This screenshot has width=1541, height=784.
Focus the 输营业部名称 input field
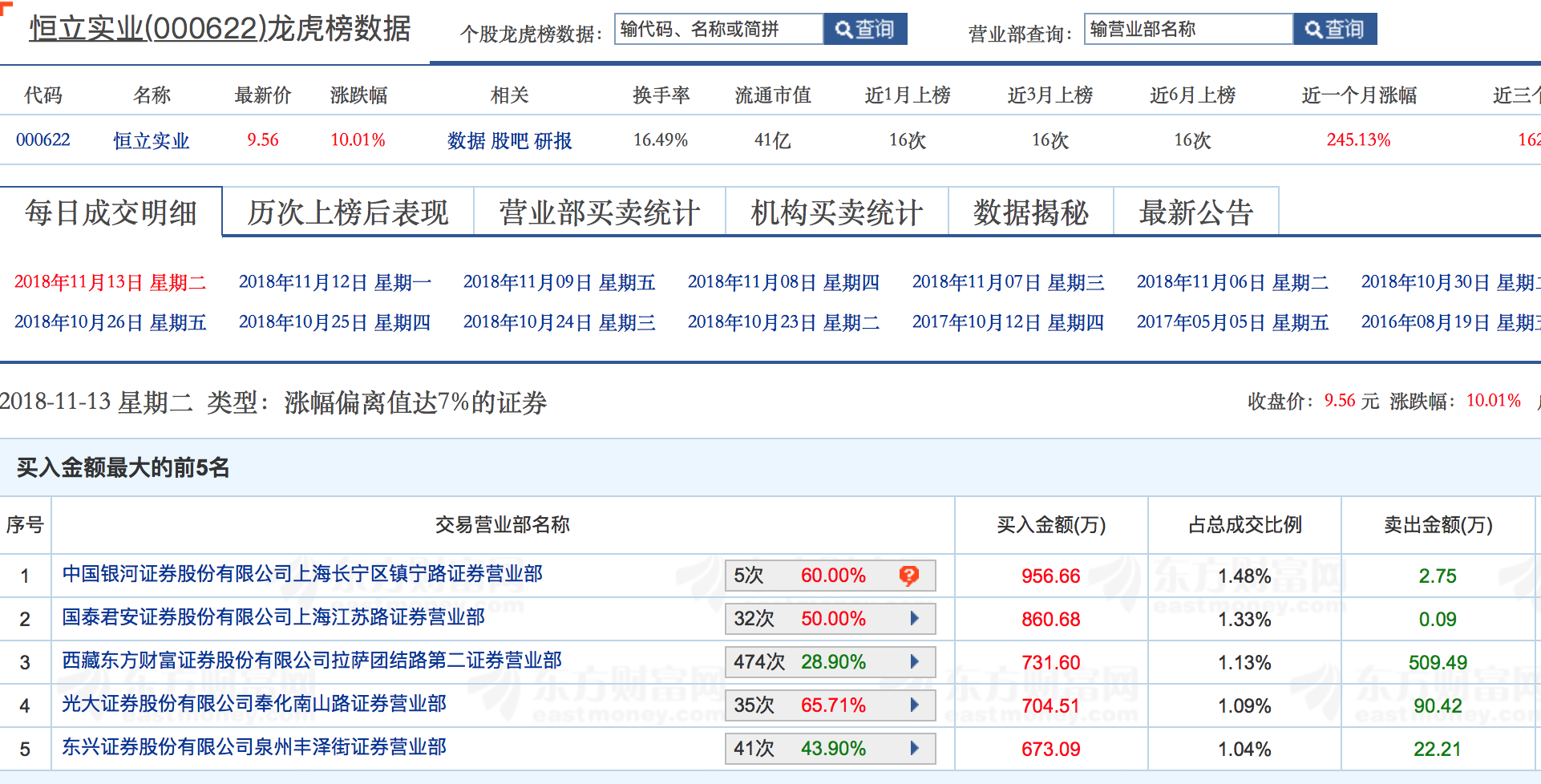pos(1188,30)
